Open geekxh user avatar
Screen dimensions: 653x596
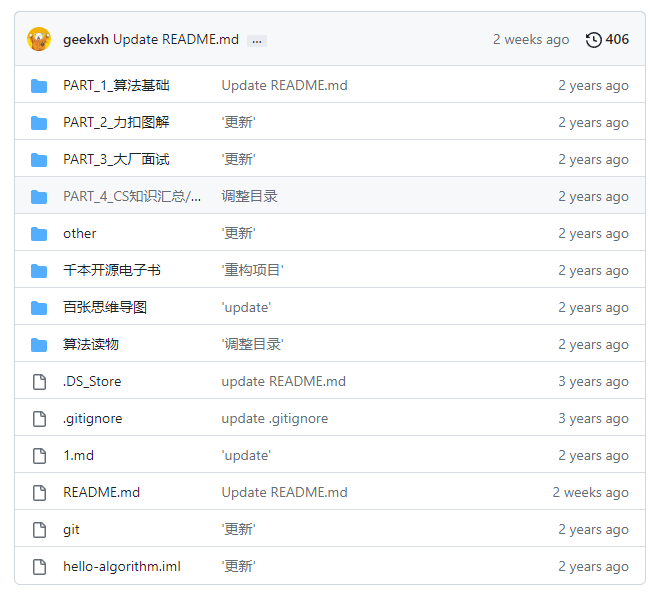click(39, 39)
